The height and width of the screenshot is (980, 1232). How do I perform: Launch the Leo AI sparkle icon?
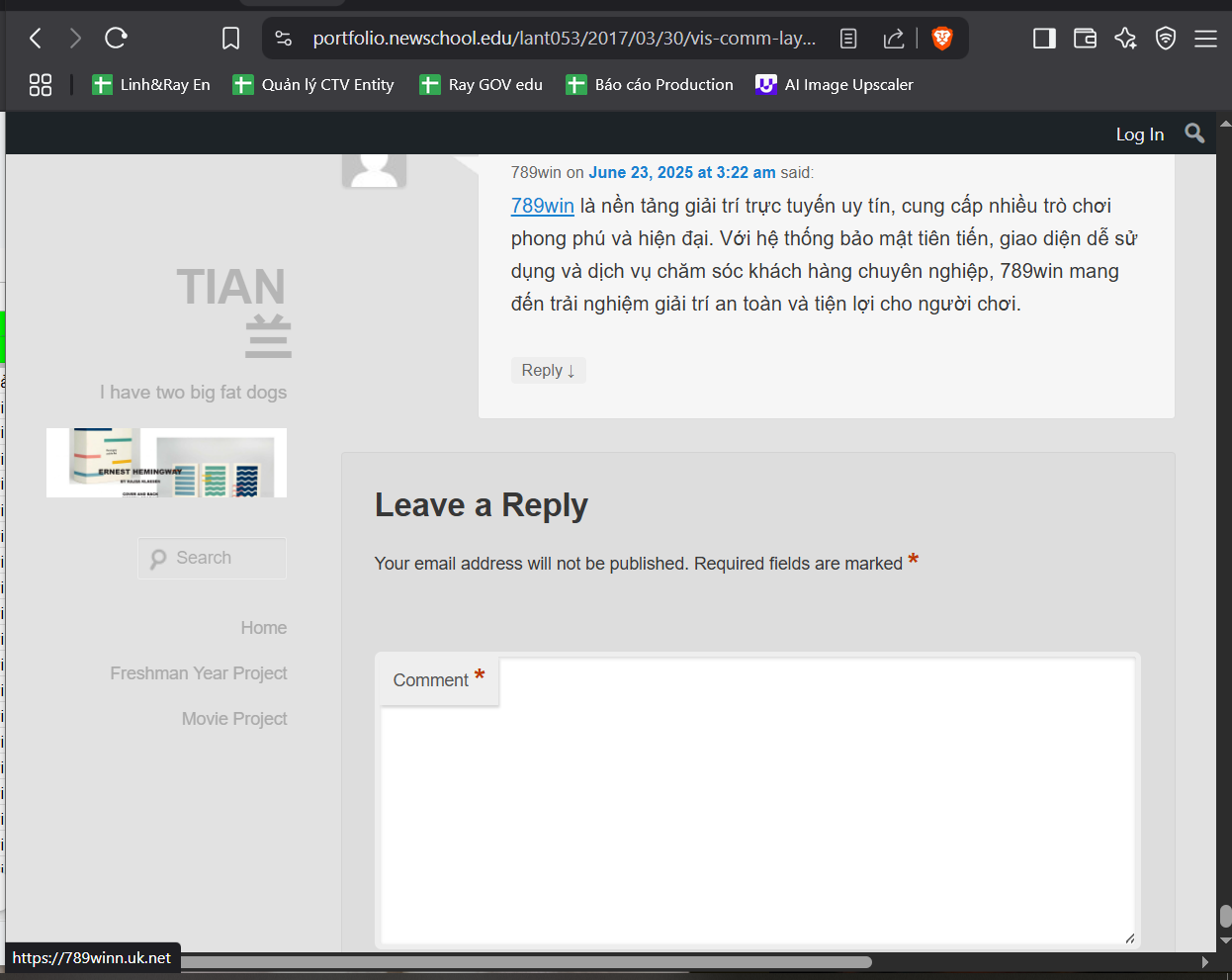point(1125,39)
